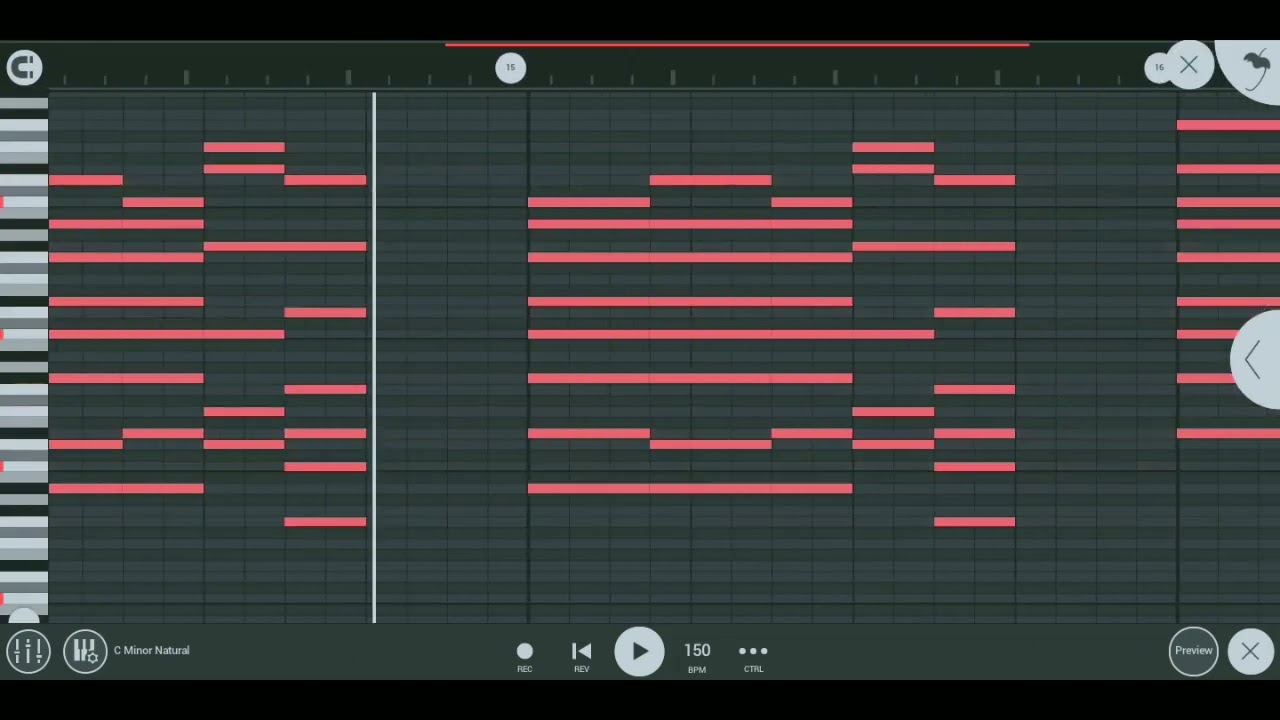
Task: Close the piano roll with bottom X
Action: (1250, 651)
